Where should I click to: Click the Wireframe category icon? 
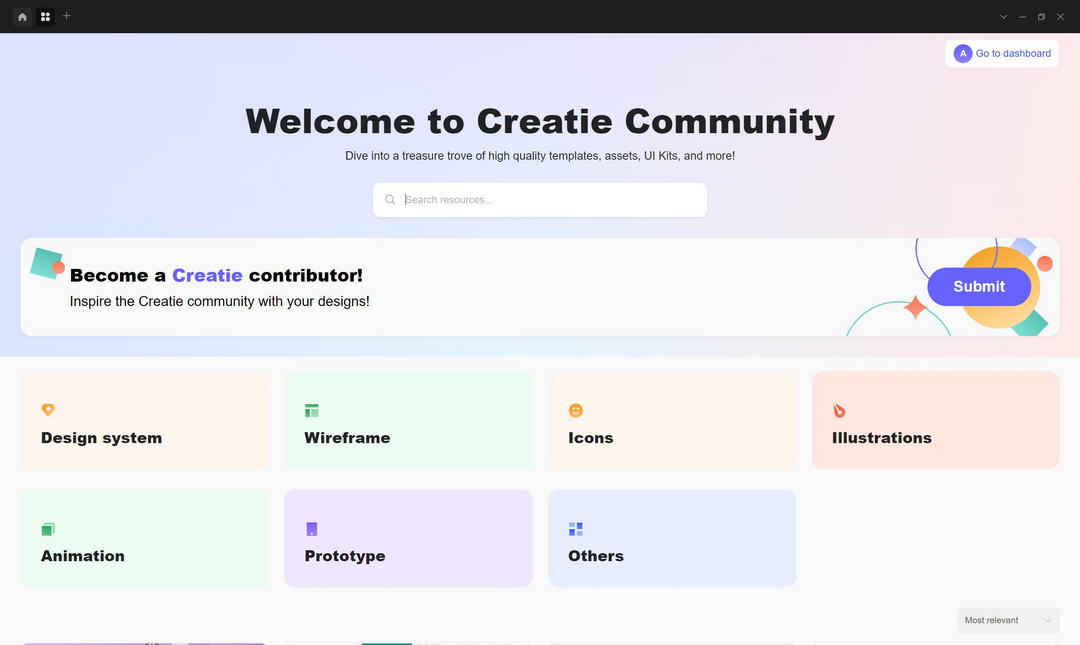[x=312, y=409]
